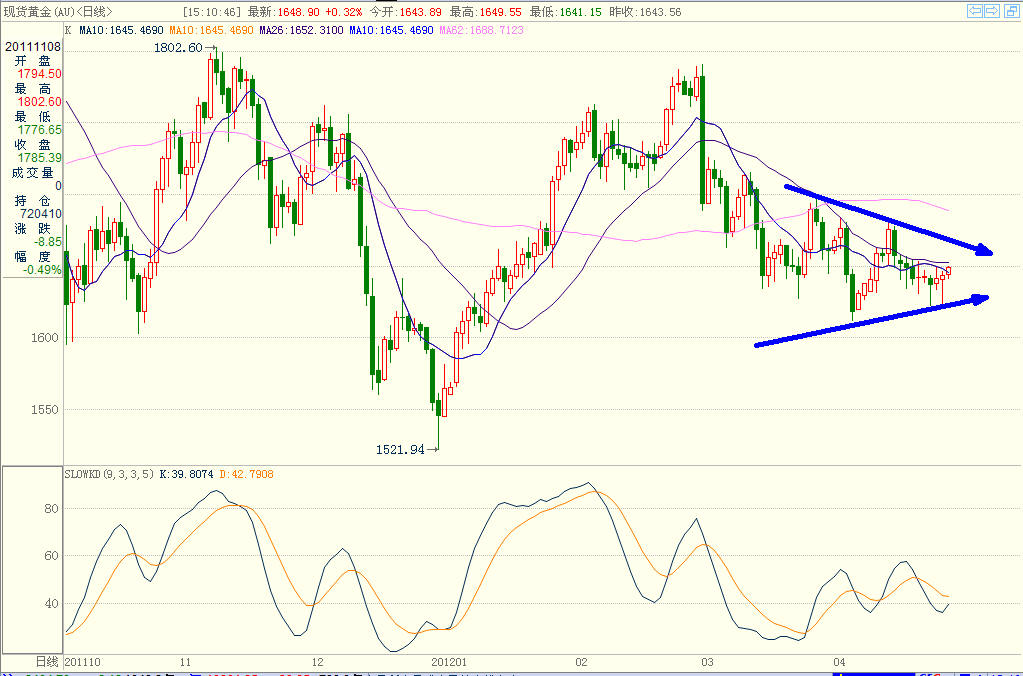Click the 日线 period label at bottom left
This screenshot has height=676, width=1023.
[x=46, y=662]
